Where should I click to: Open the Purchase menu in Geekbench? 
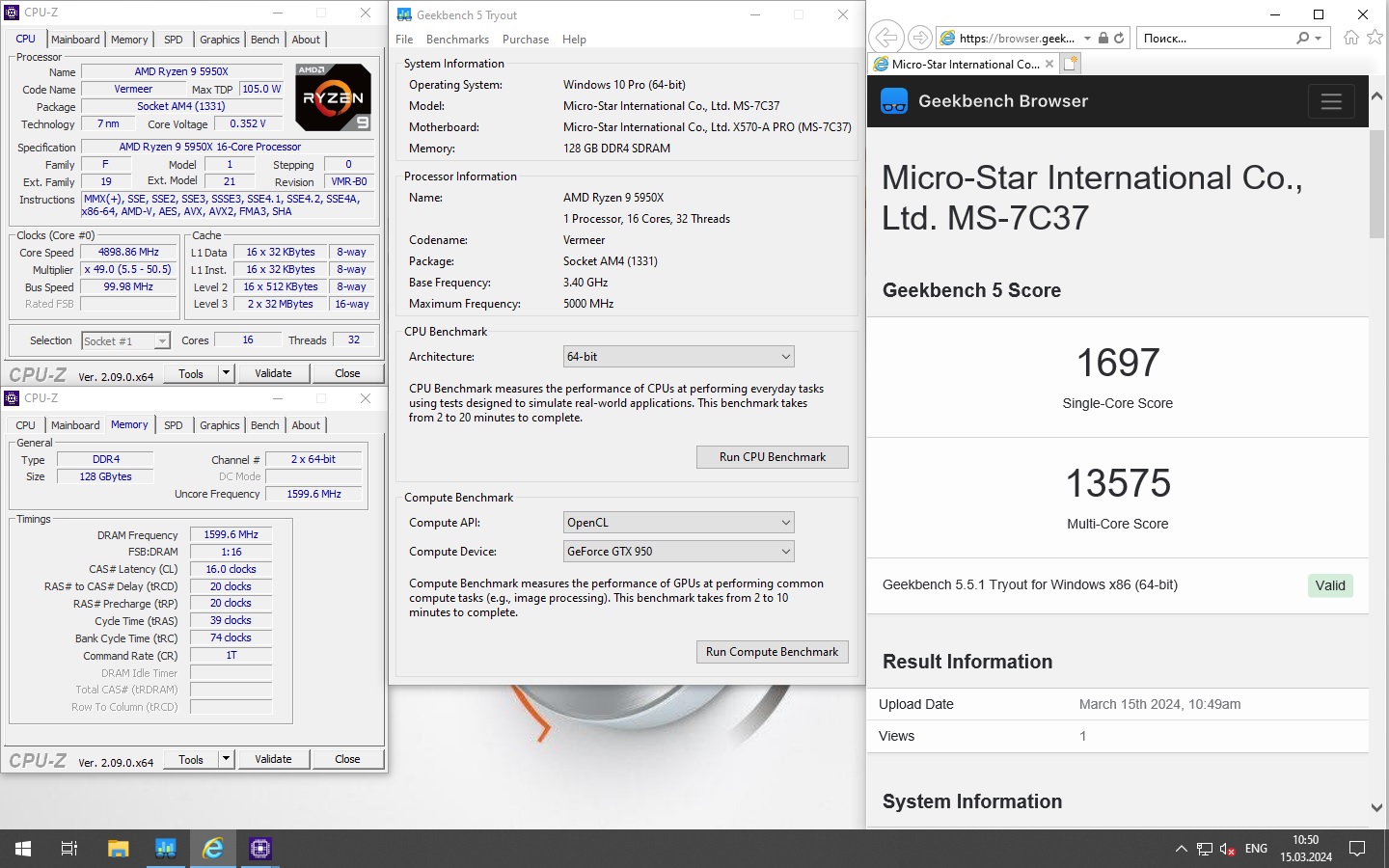click(x=526, y=40)
